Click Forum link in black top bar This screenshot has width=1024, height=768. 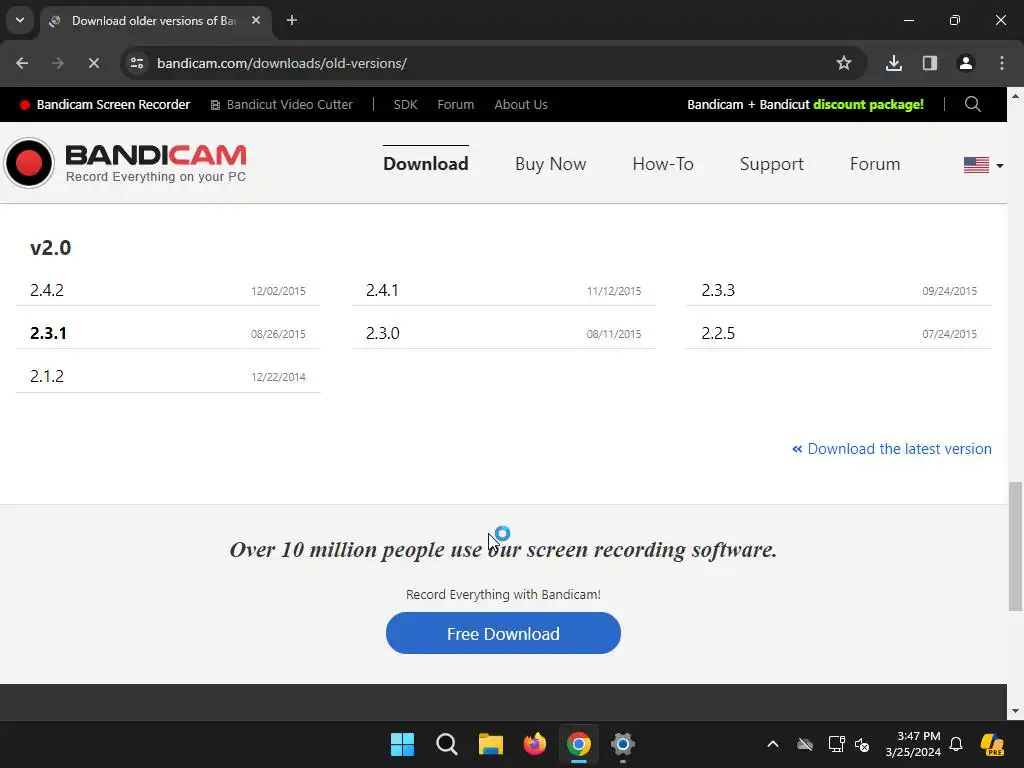point(455,104)
